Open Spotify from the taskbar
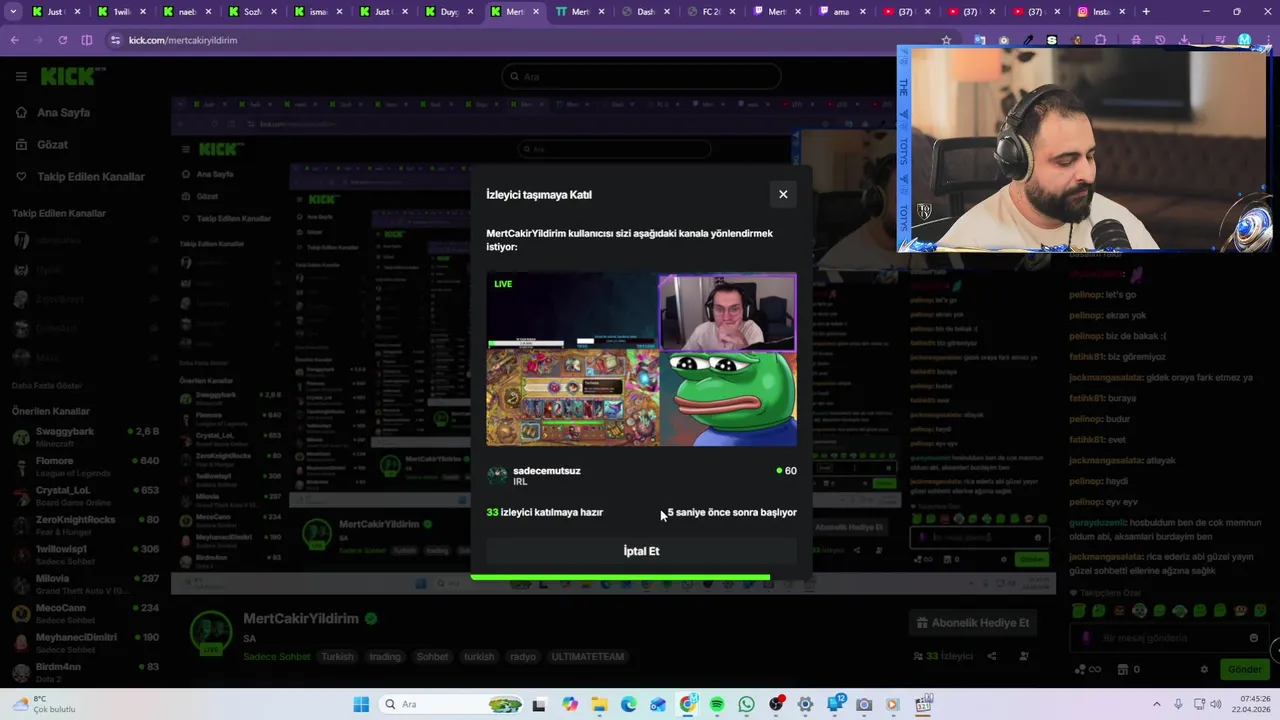 pos(717,704)
